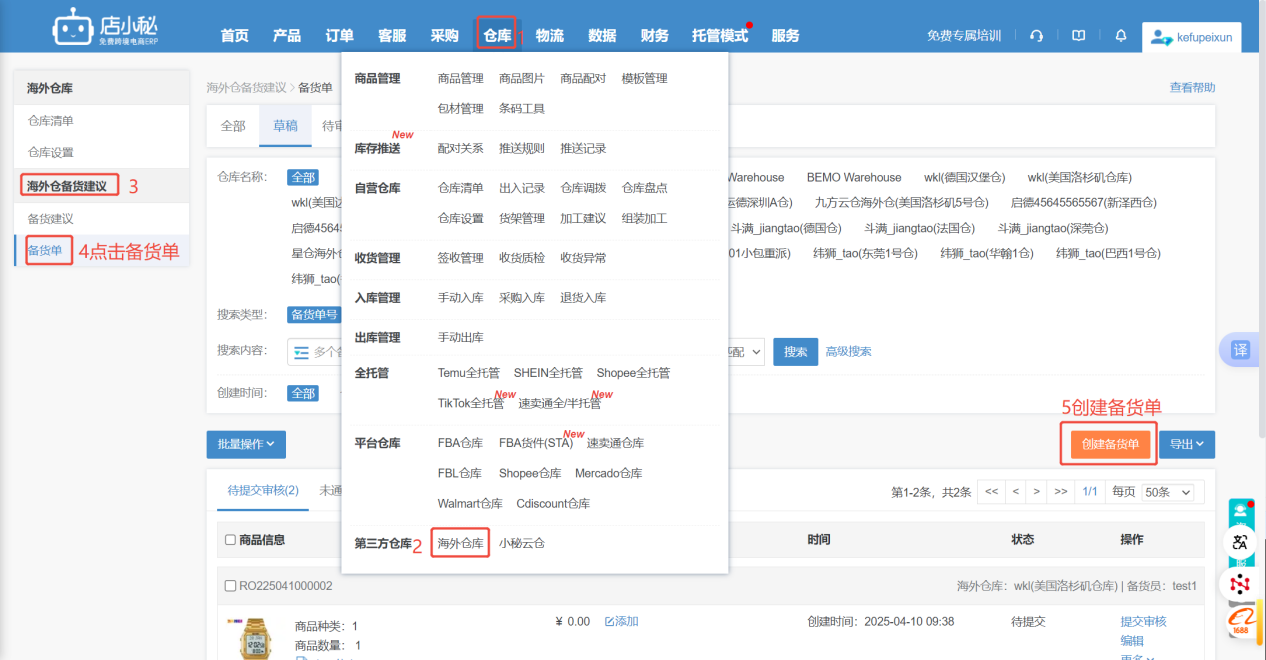Click the edit icon beside 添加
Image resolution: width=1266 pixels, height=660 pixels.
point(610,622)
